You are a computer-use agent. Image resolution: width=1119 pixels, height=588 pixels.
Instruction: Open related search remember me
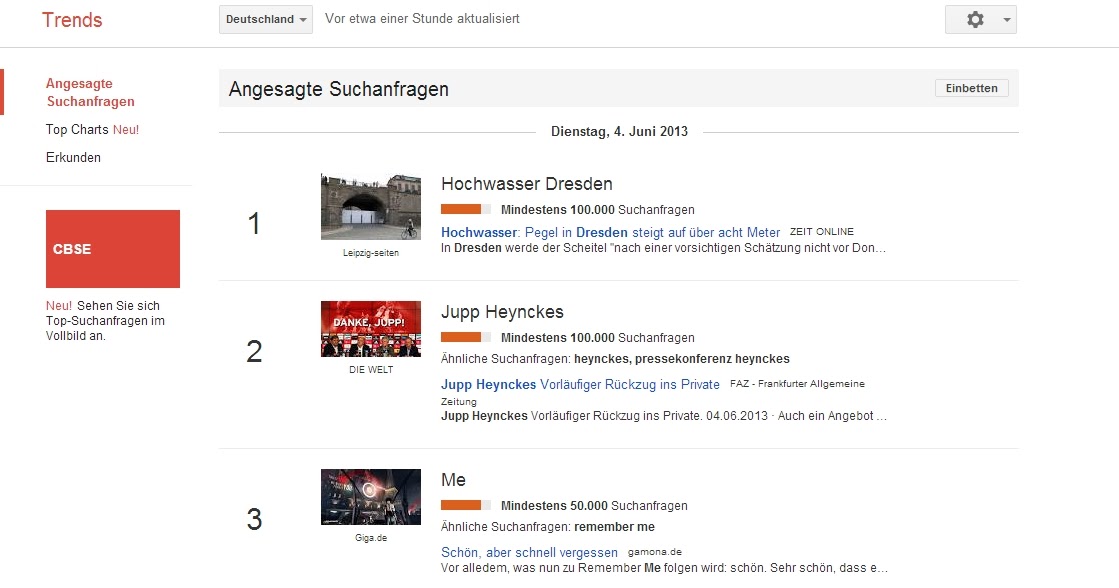pyautogui.click(x=614, y=527)
